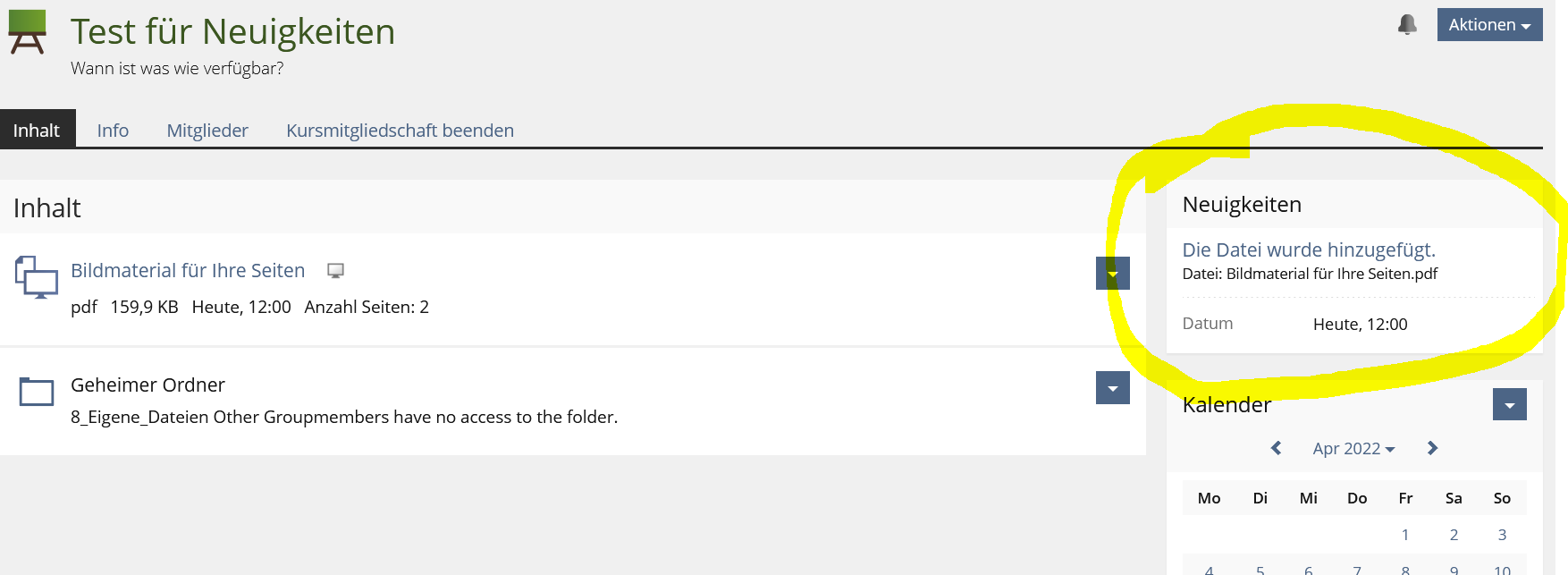Screen dimensions: 1568x575
Task: Select the Inhalt tab
Action: [x=37, y=131]
